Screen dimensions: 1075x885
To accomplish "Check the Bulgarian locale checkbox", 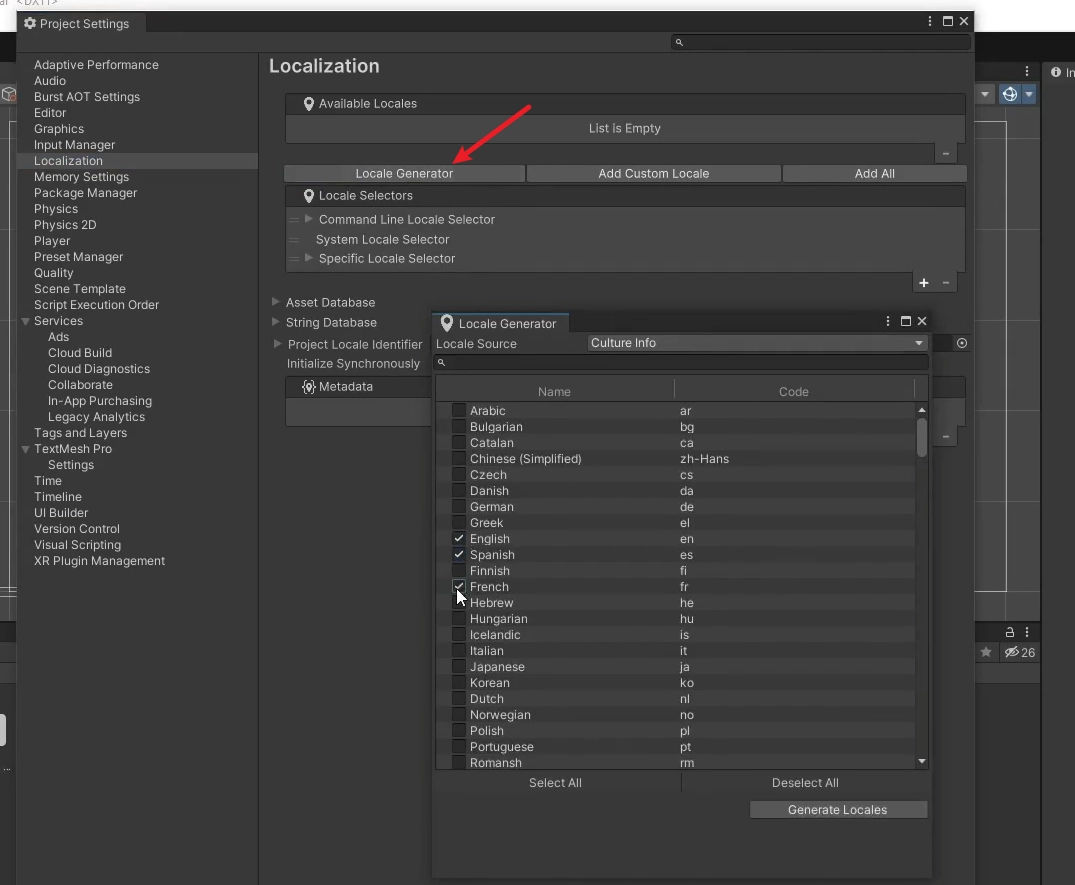I will pyautogui.click(x=459, y=426).
